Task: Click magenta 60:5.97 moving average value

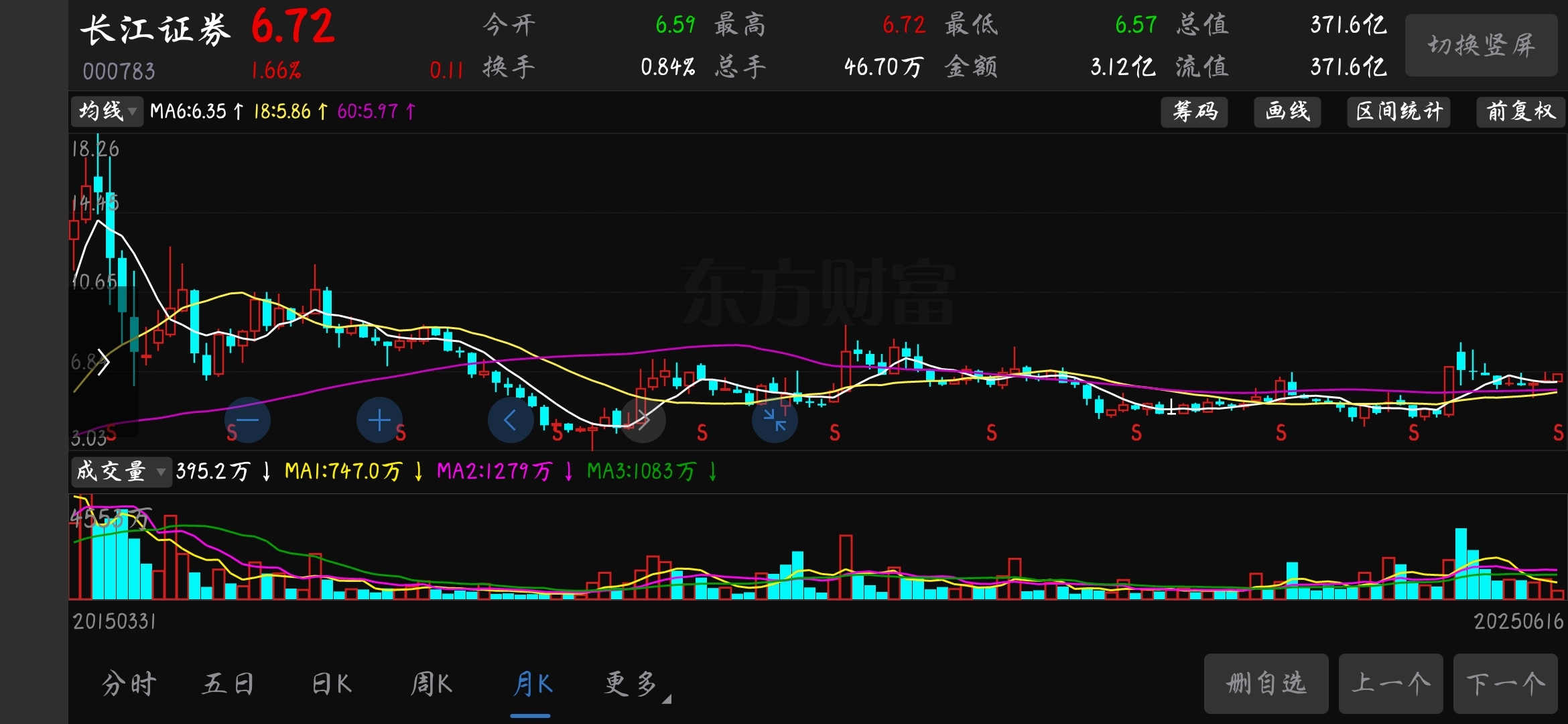Action: point(368,111)
